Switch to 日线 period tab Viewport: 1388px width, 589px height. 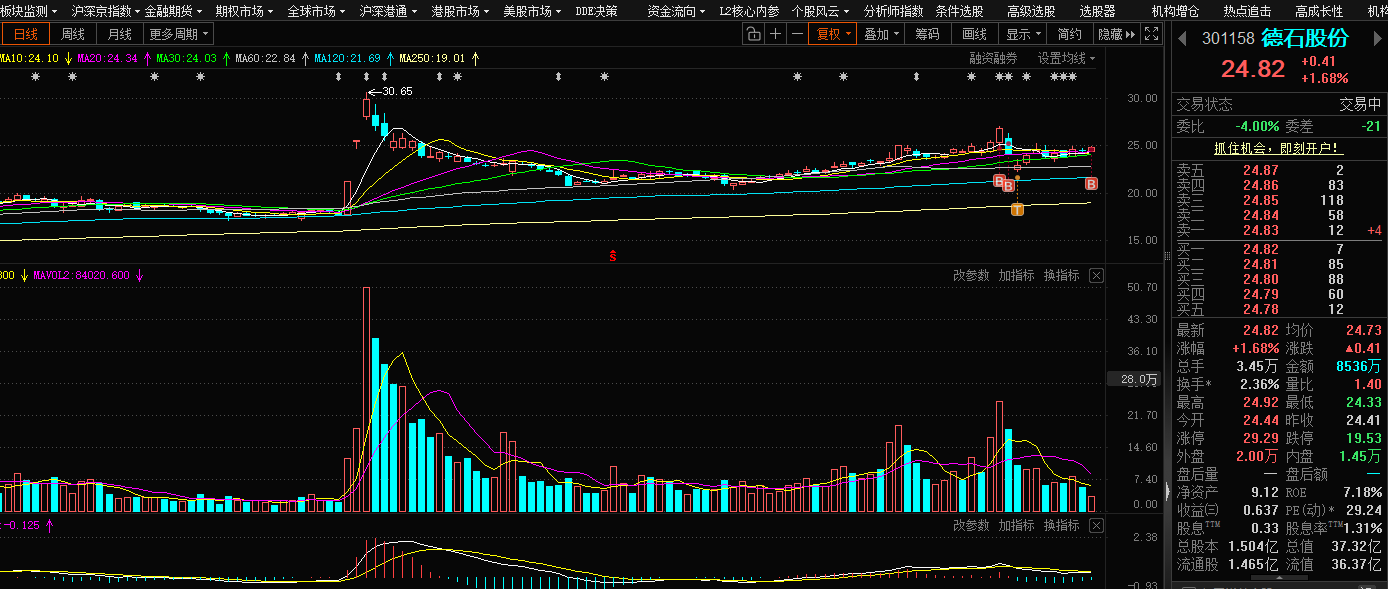tap(24, 34)
